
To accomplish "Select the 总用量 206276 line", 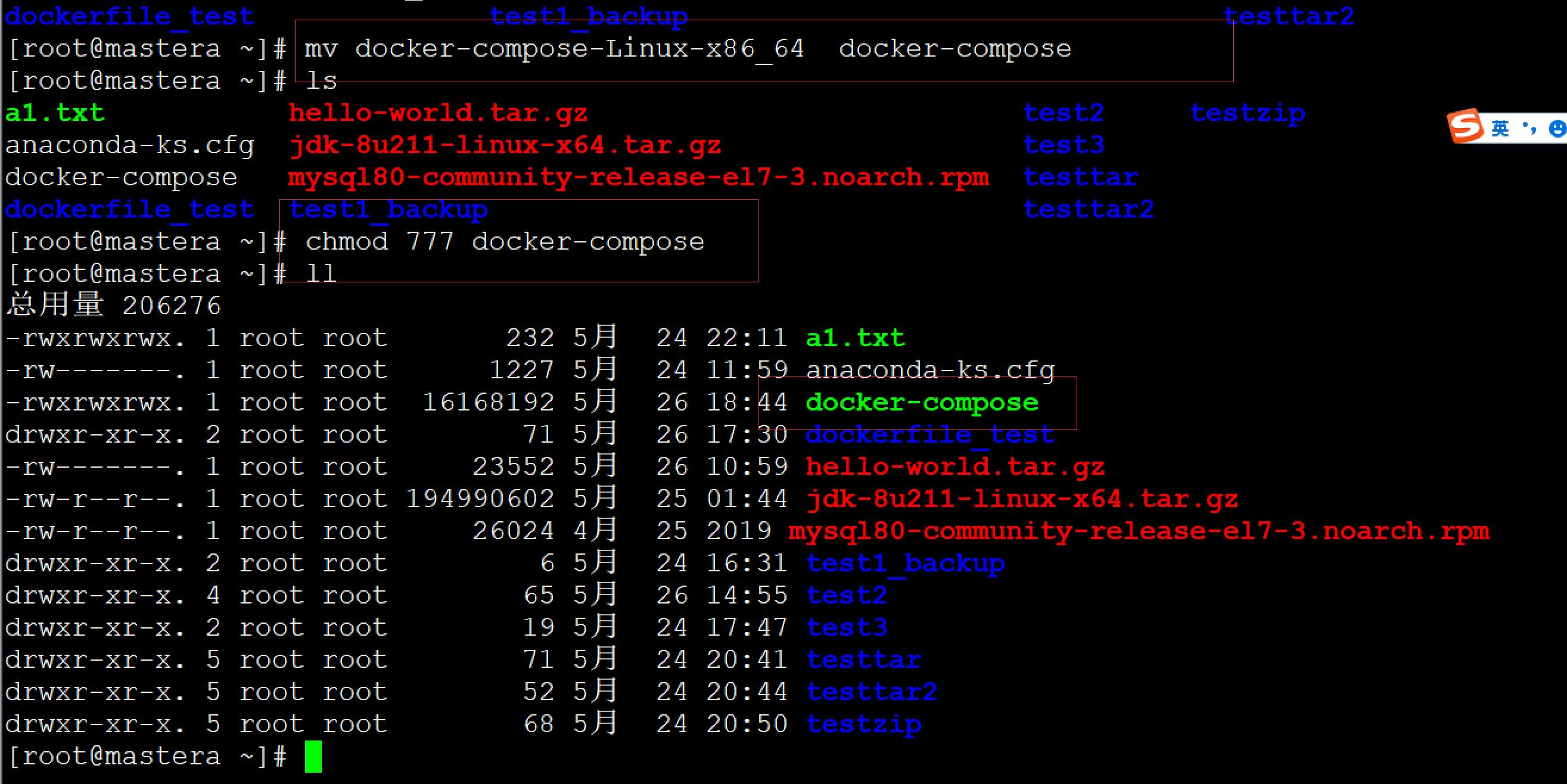I will point(113,306).
